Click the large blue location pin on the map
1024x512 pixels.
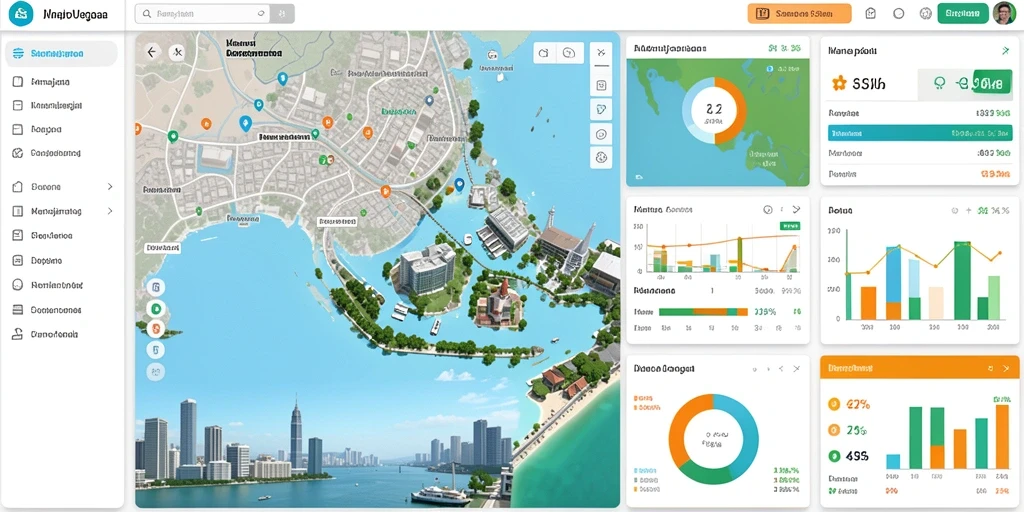(x=246, y=123)
